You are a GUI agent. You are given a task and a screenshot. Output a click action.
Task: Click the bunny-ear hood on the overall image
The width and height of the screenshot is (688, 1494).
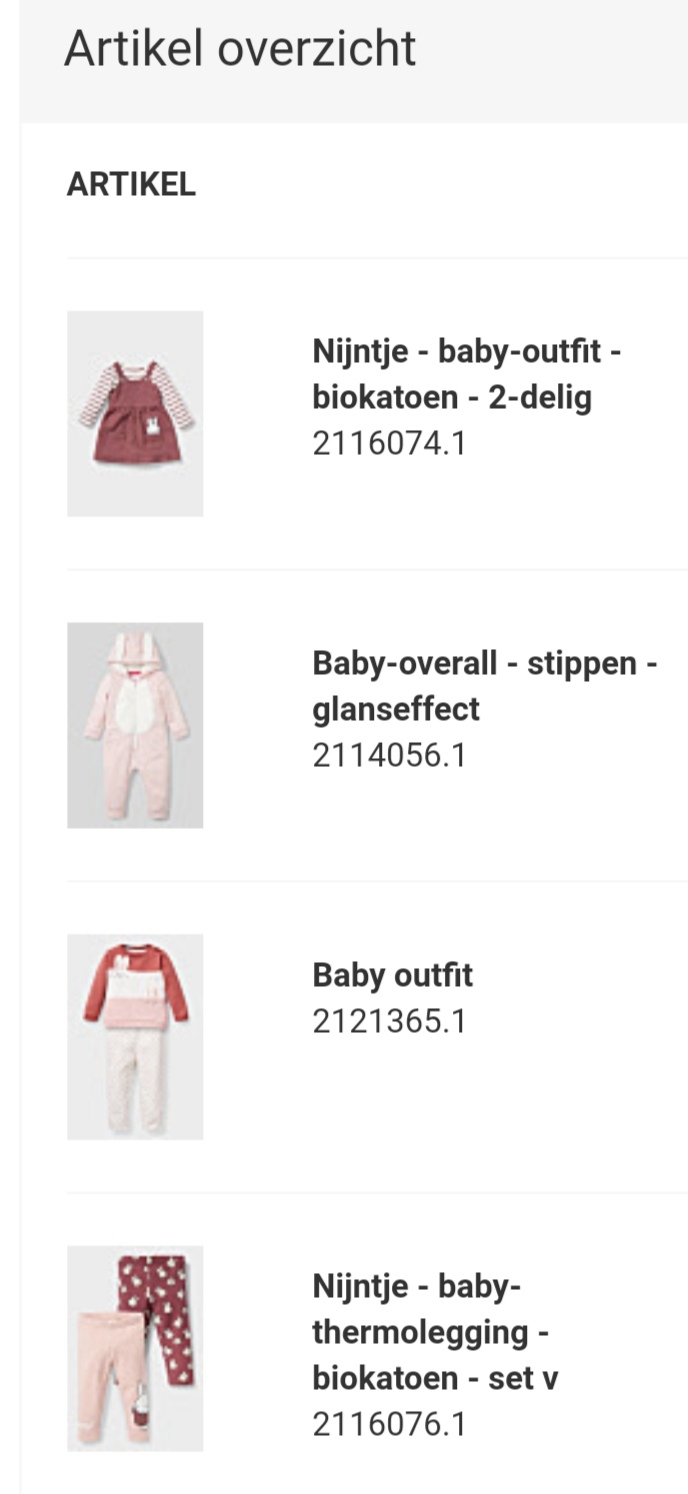click(134, 652)
